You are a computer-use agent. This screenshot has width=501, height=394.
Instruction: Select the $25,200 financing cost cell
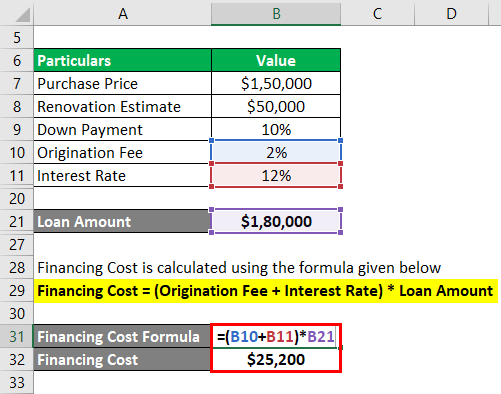276,360
